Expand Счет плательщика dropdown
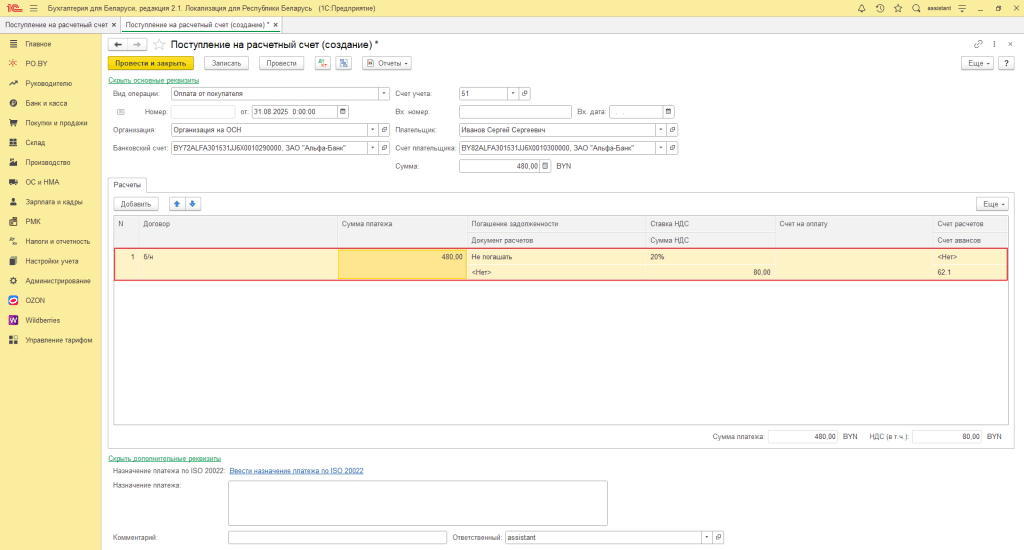Image resolution: width=1024 pixels, height=550 pixels. pyautogui.click(x=660, y=148)
